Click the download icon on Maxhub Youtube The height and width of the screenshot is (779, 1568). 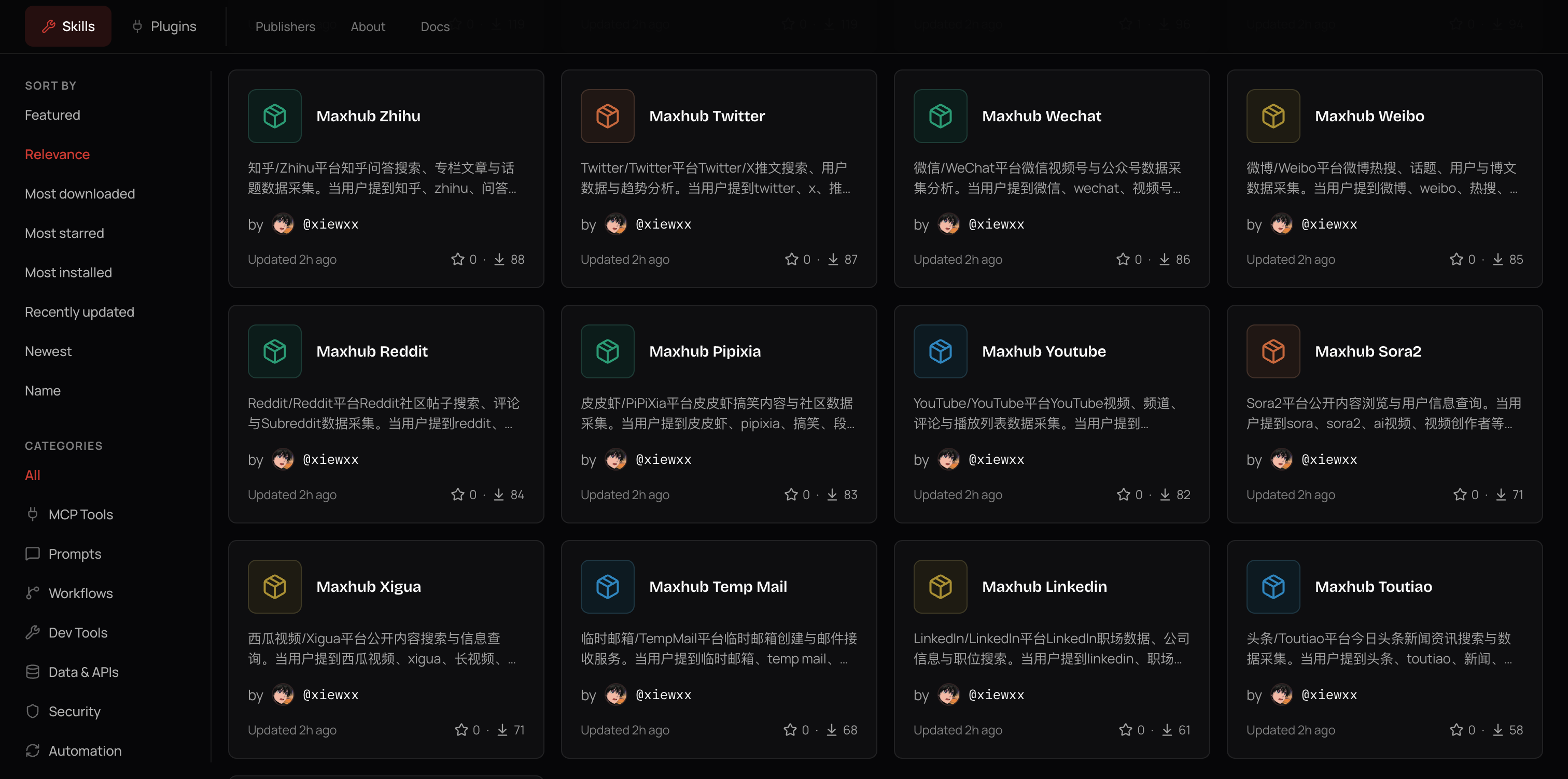tap(1165, 495)
